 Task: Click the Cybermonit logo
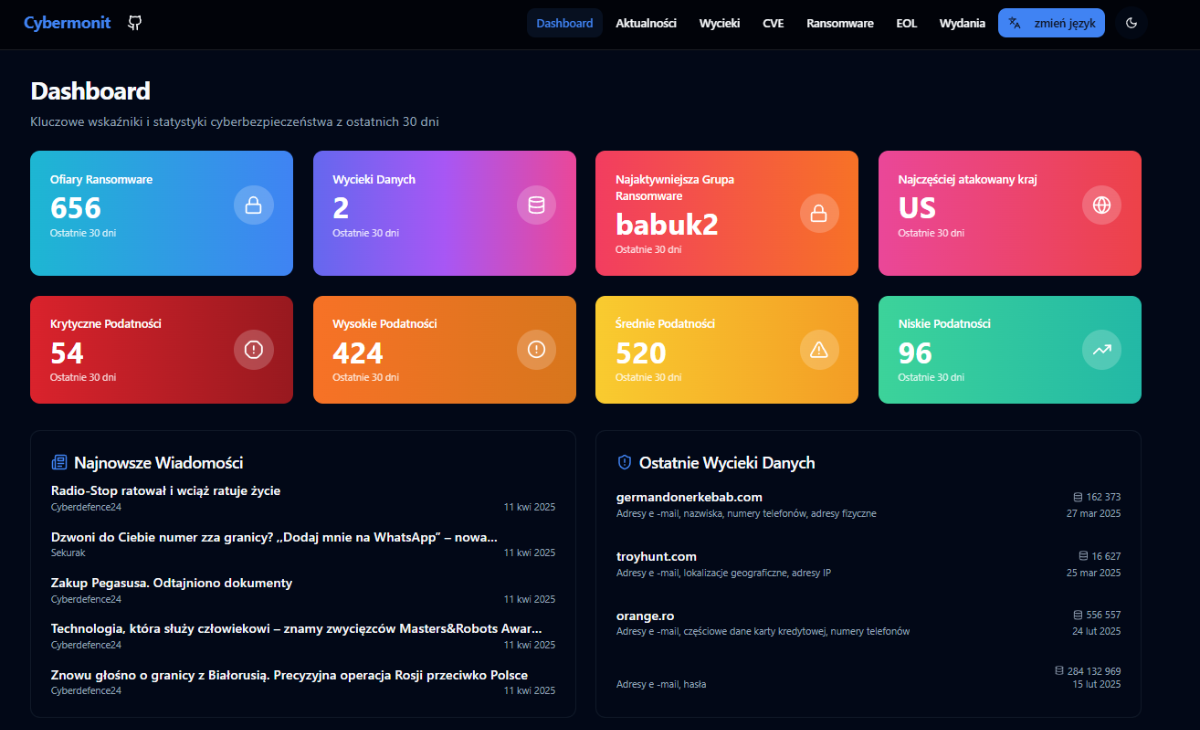[67, 22]
